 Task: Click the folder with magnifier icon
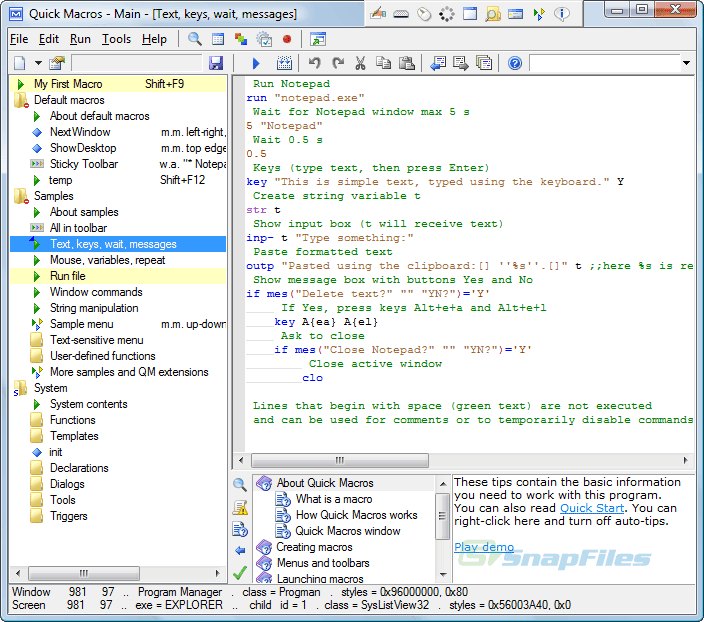tap(493, 14)
